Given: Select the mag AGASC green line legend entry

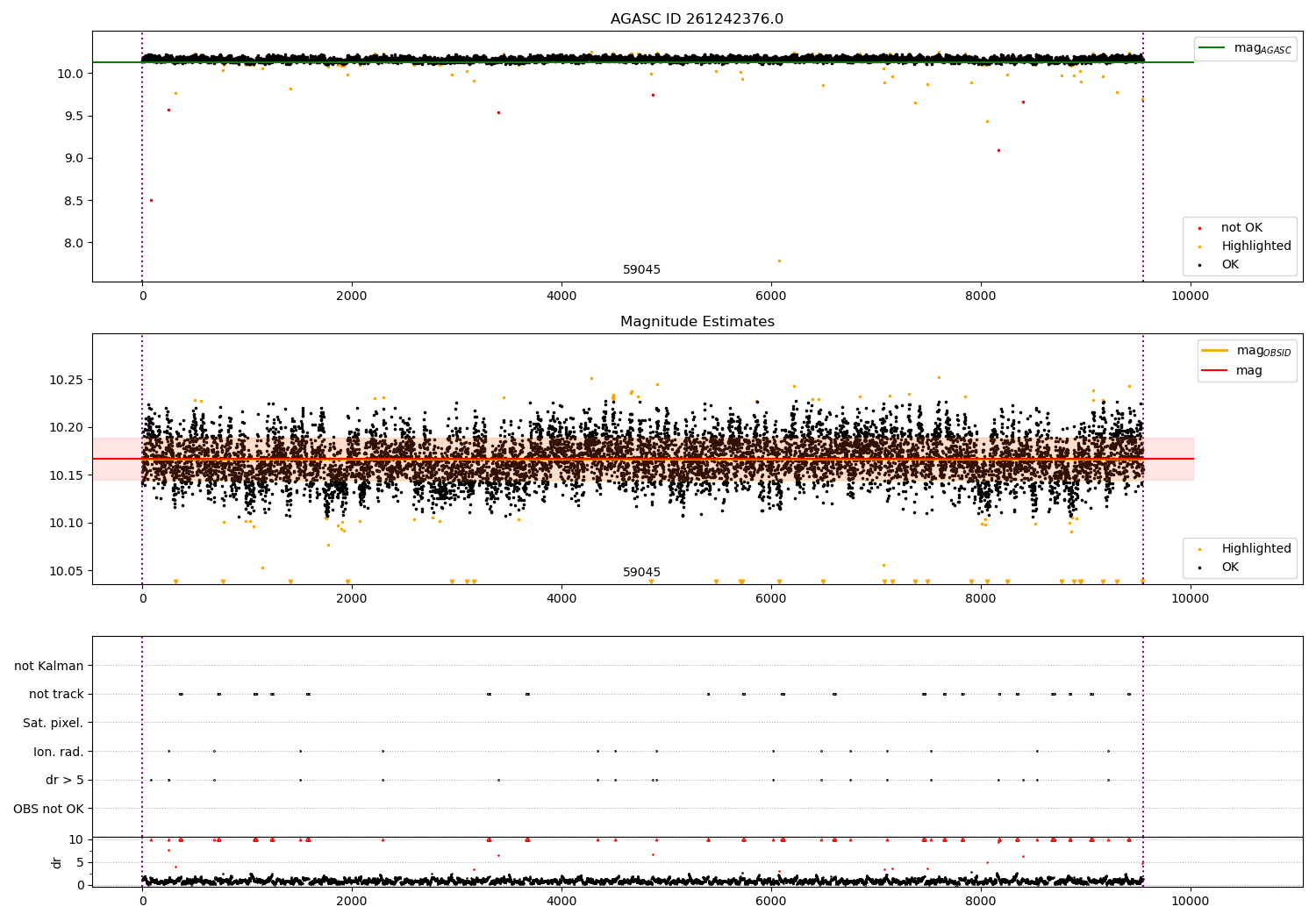Looking at the screenshot, I should (x=1245, y=48).
